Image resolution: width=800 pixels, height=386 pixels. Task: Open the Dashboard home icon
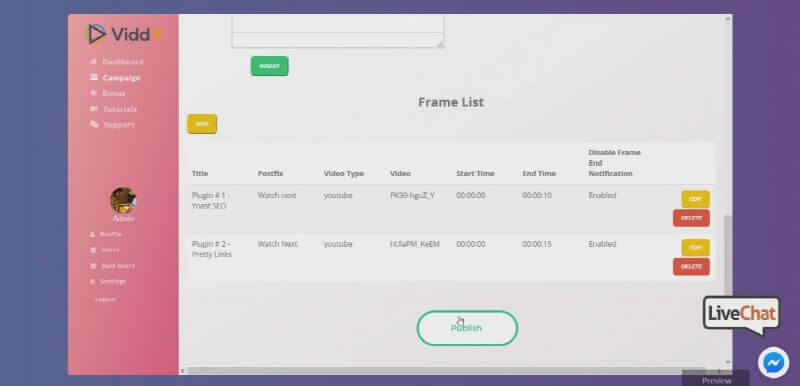[x=93, y=62]
